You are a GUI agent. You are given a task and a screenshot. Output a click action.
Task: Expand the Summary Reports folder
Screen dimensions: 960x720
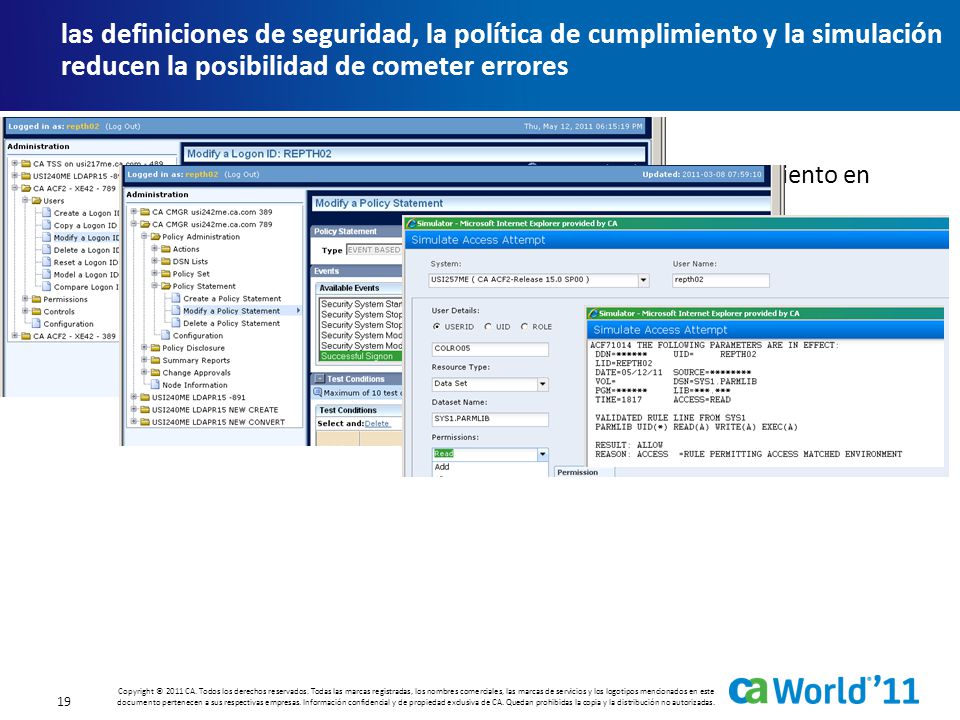coord(144,360)
